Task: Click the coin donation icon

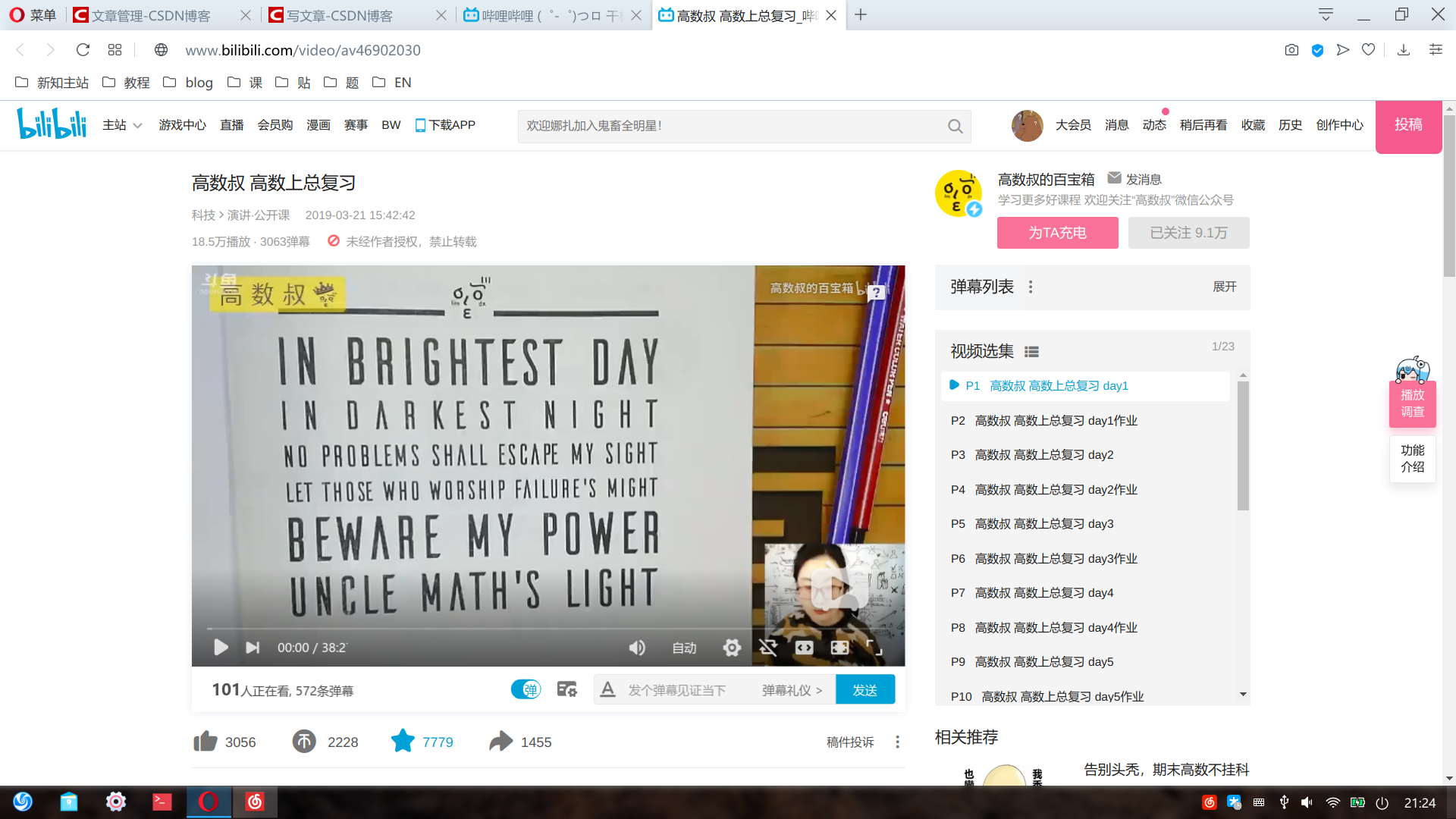Action: click(304, 742)
